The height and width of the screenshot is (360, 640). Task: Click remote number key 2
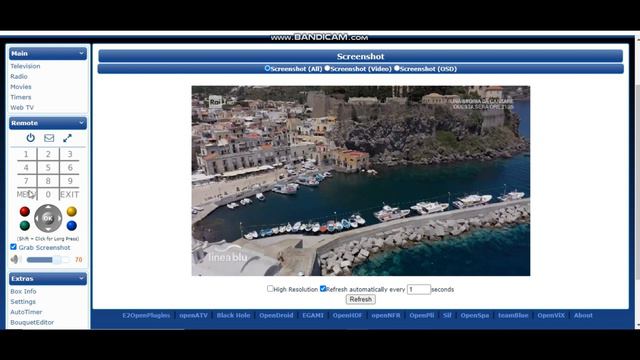pos(48,154)
